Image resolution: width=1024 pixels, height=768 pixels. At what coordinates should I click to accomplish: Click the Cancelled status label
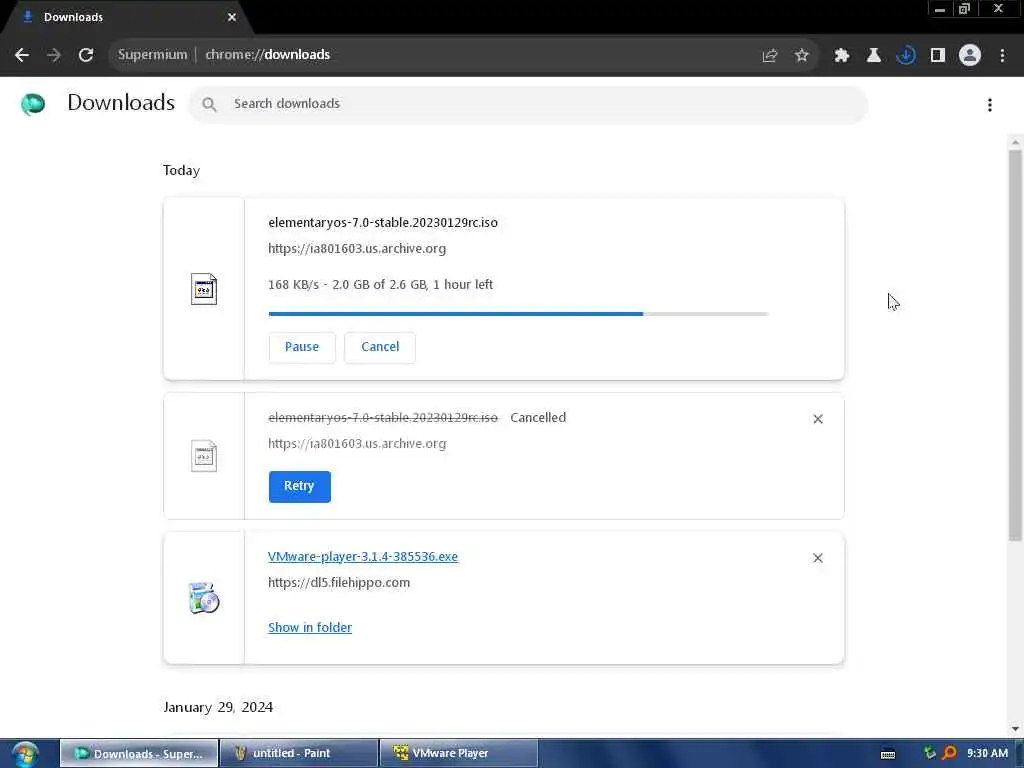pos(538,418)
